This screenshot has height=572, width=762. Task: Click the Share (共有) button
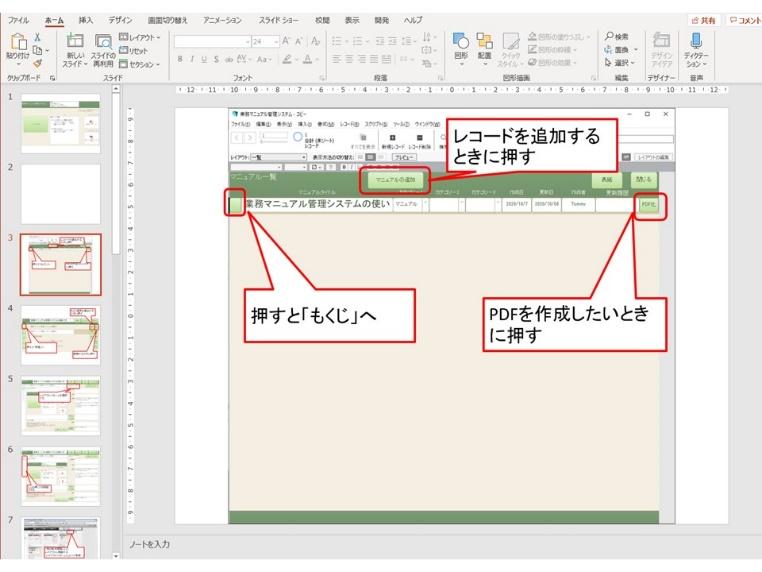[x=703, y=20]
